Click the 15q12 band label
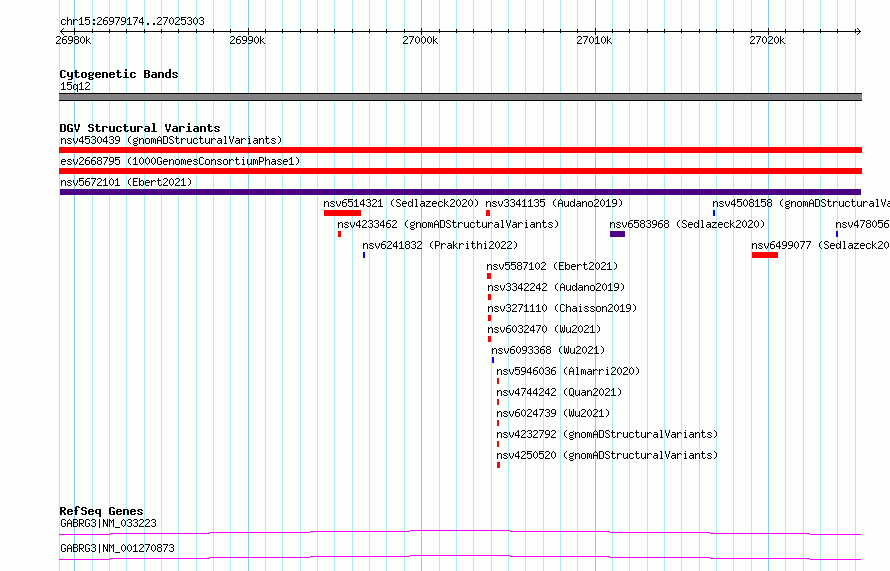 coord(75,86)
